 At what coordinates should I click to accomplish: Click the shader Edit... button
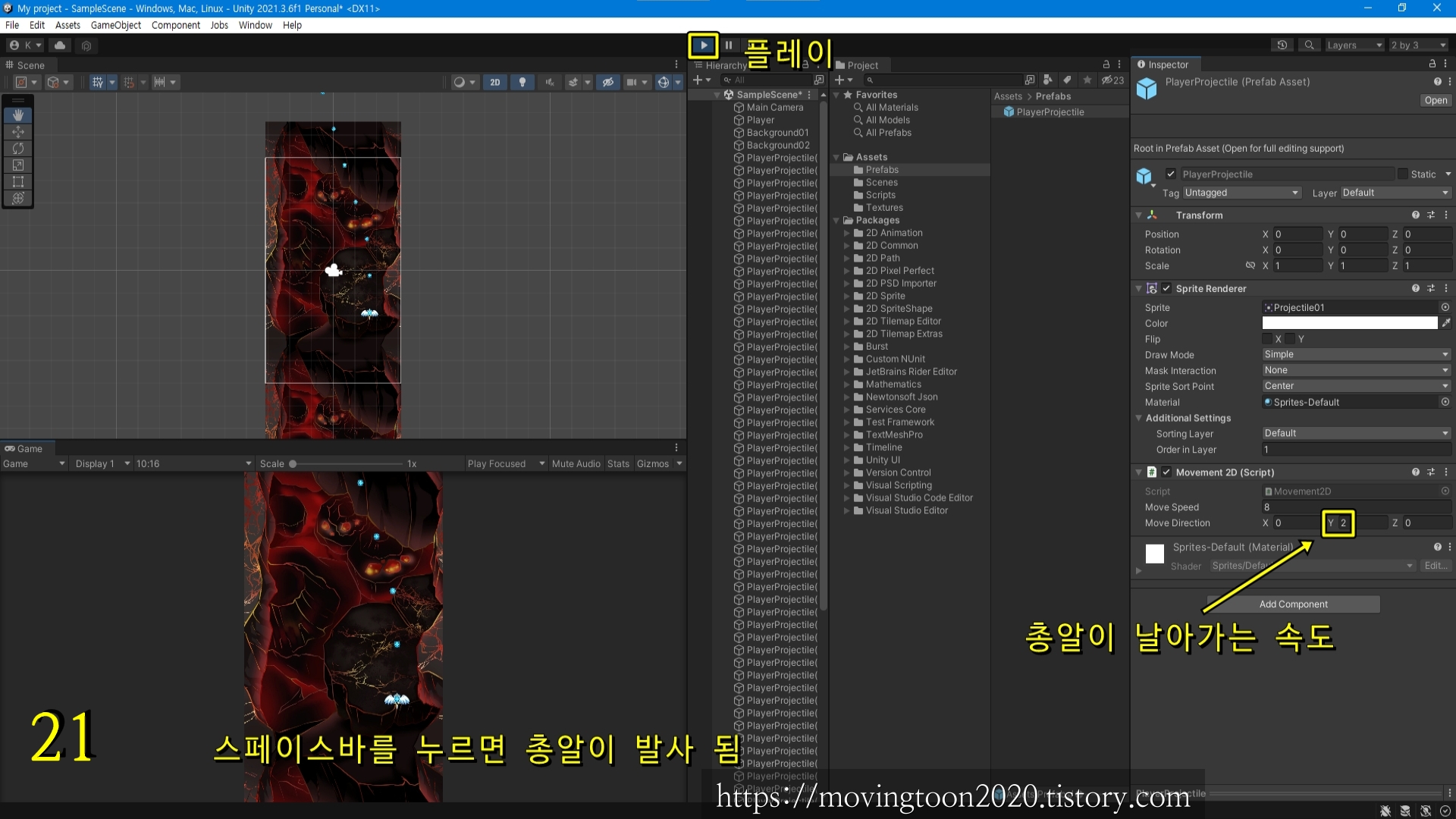[x=1436, y=566]
